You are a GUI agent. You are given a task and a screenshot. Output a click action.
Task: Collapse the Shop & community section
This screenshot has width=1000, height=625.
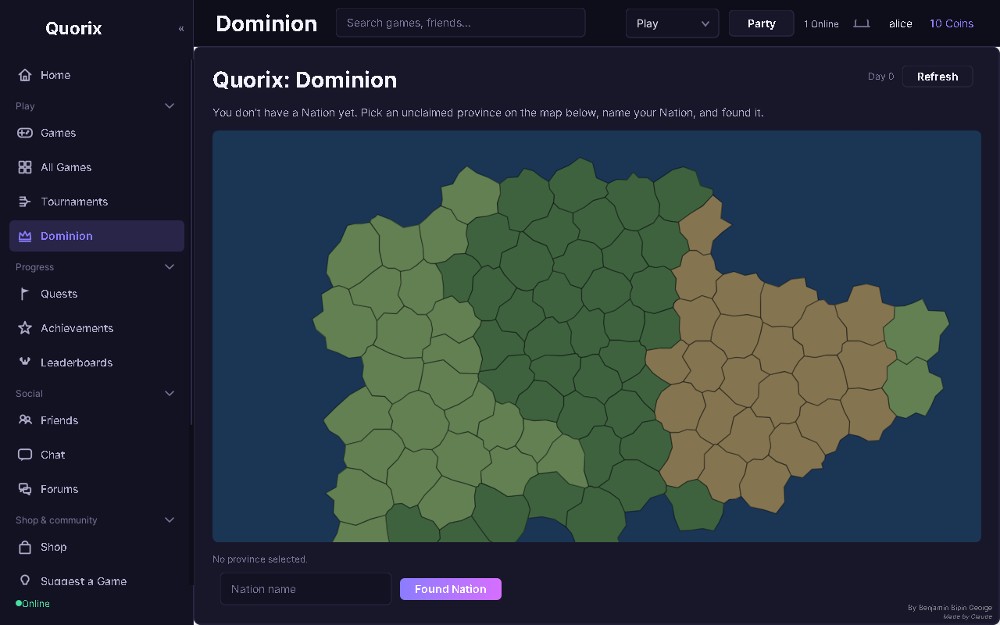point(170,520)
